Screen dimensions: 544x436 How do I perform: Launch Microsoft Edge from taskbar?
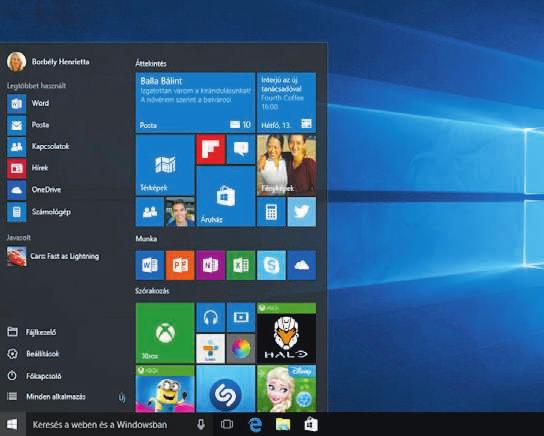point(255,424)
